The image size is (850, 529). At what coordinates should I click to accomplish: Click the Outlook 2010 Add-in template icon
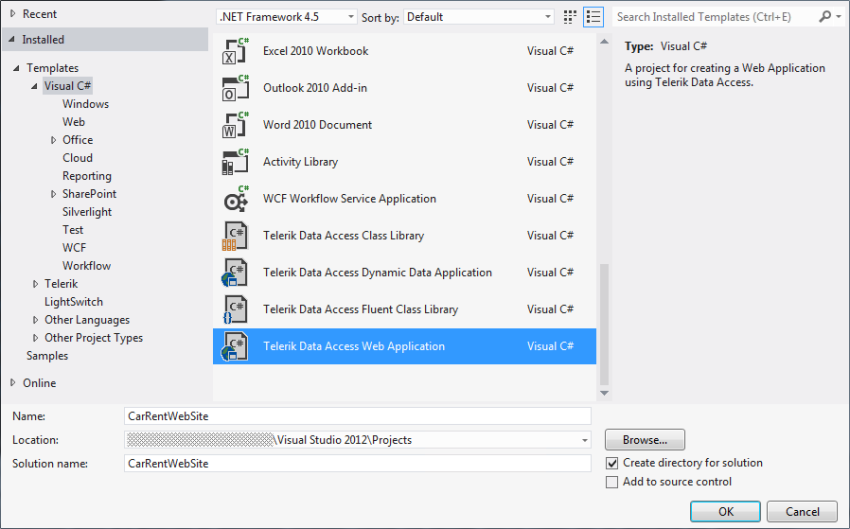(x=235, y=88)
